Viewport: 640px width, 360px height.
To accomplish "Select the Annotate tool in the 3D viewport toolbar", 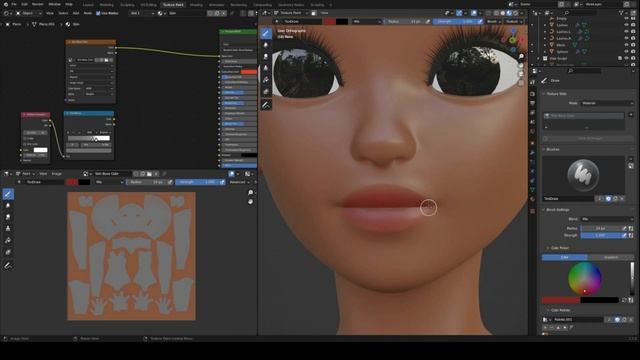I will point(266,105).
